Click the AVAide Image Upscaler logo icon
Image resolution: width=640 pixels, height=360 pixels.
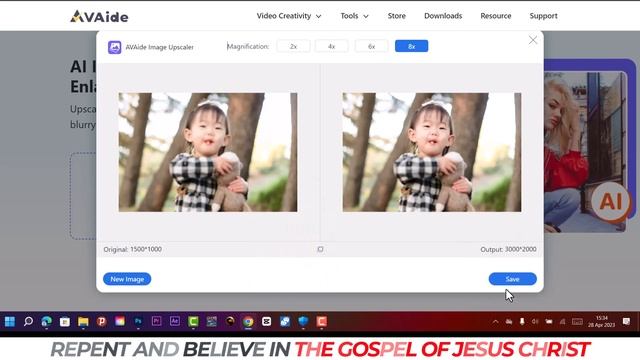click(114, 47)
